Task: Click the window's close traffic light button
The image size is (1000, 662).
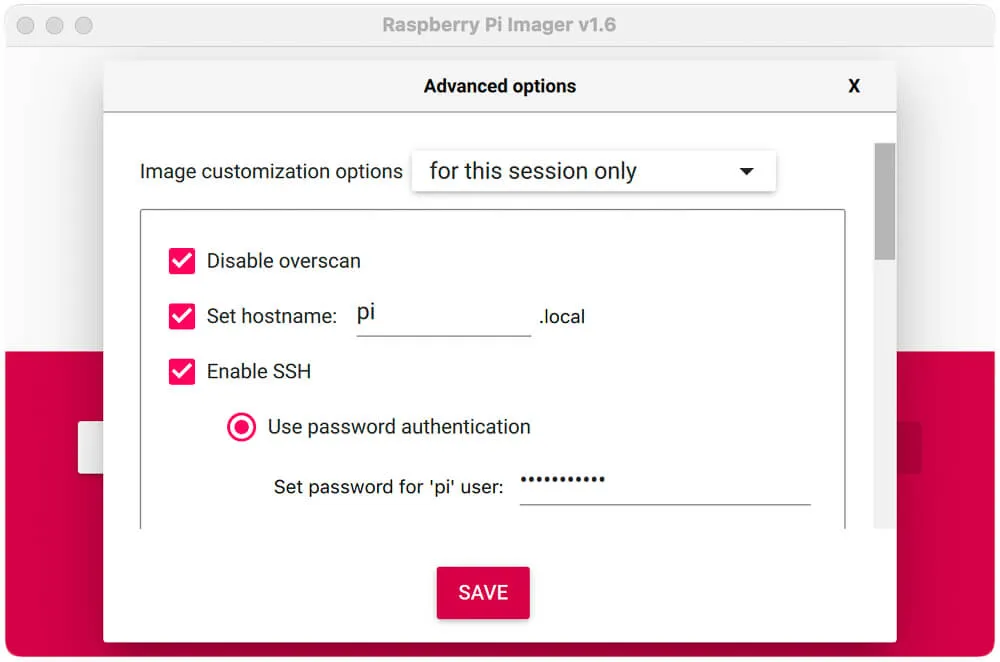Action: click(26, 26)
